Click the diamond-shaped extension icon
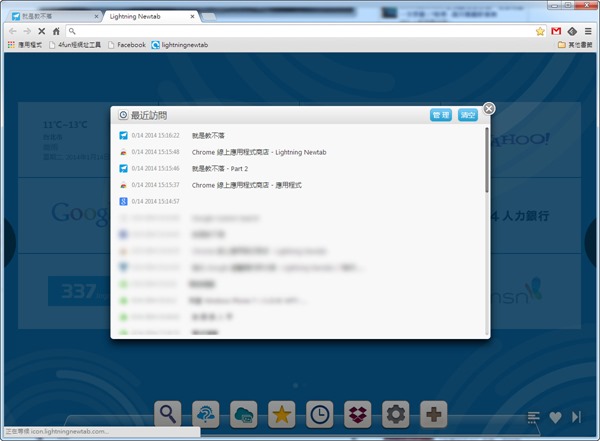The image size is (600, 441). pyautogui.click(x=572, y=31)
